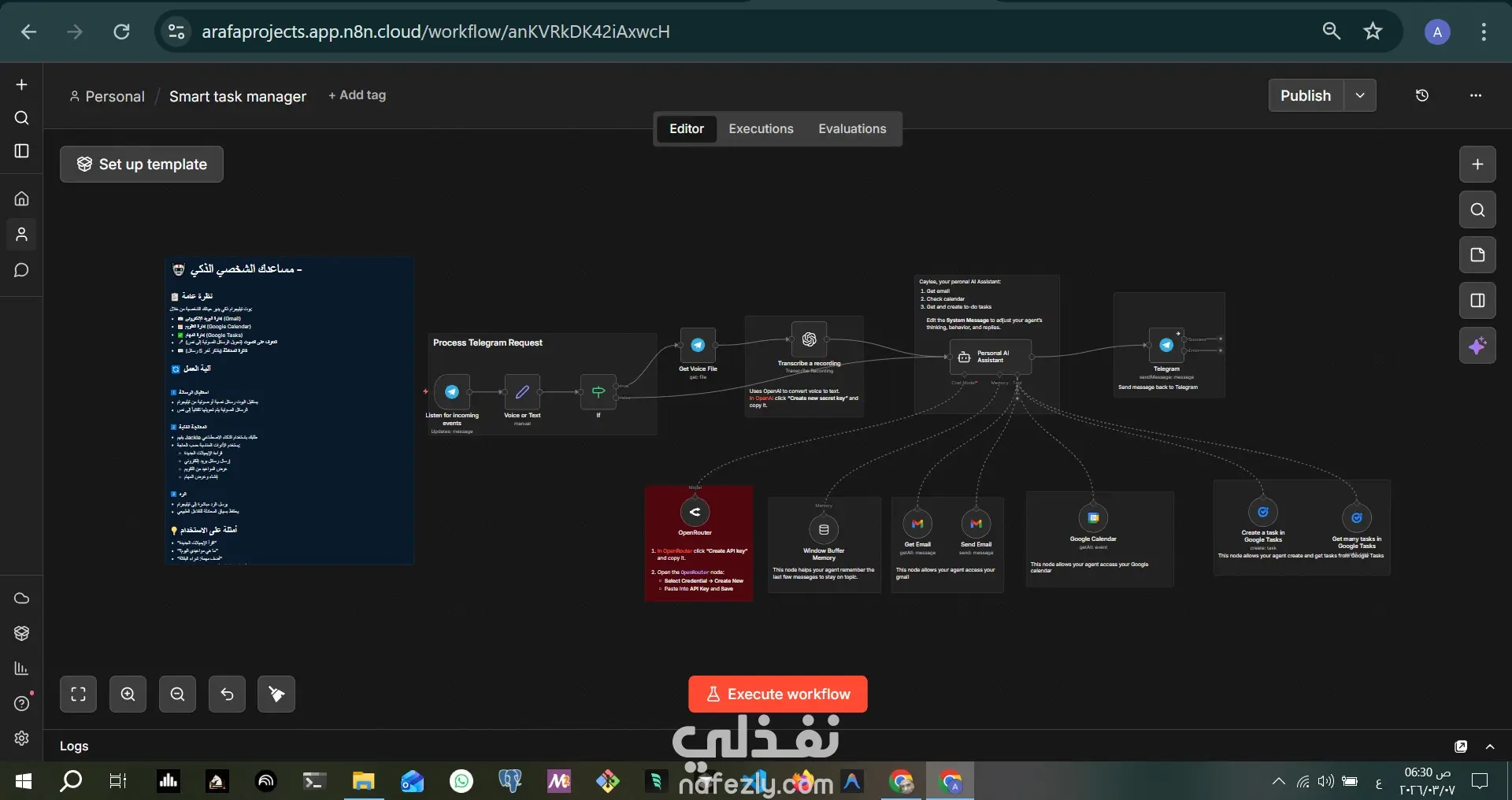The image size is (1512, 800).
Task: Open the Chrome profile avatar
Action: pos(1437,31)
